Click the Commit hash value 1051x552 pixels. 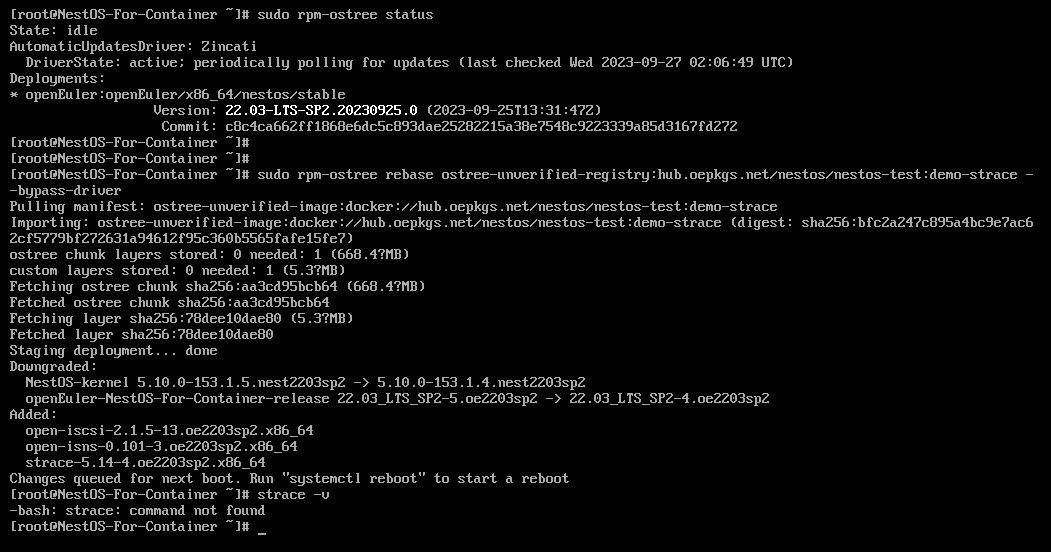pyautogui.click(x=481, y=126)
